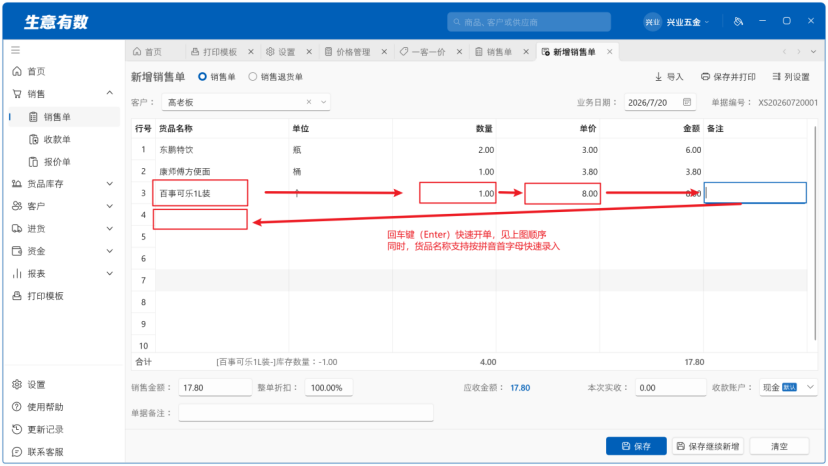Switch to the 首页 tab
Screen dimensions: 828x466
[148, 52]
